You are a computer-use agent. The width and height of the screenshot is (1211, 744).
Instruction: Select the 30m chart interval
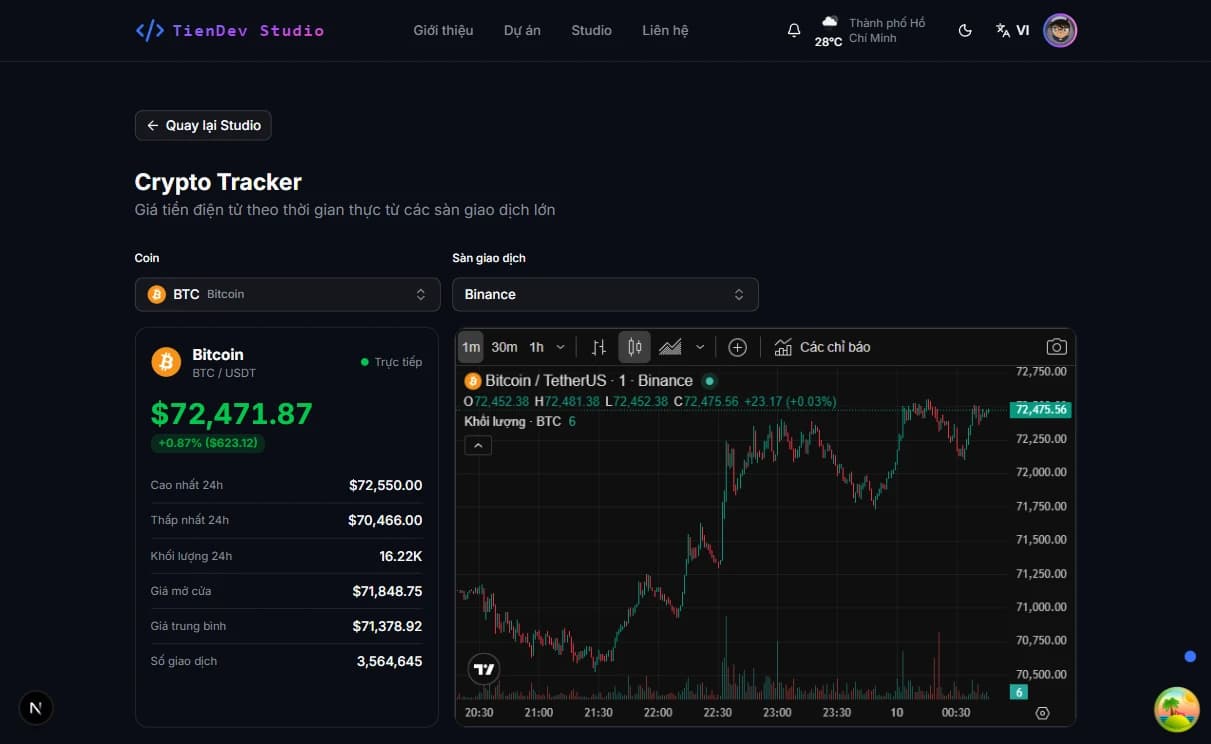(504, 347)
